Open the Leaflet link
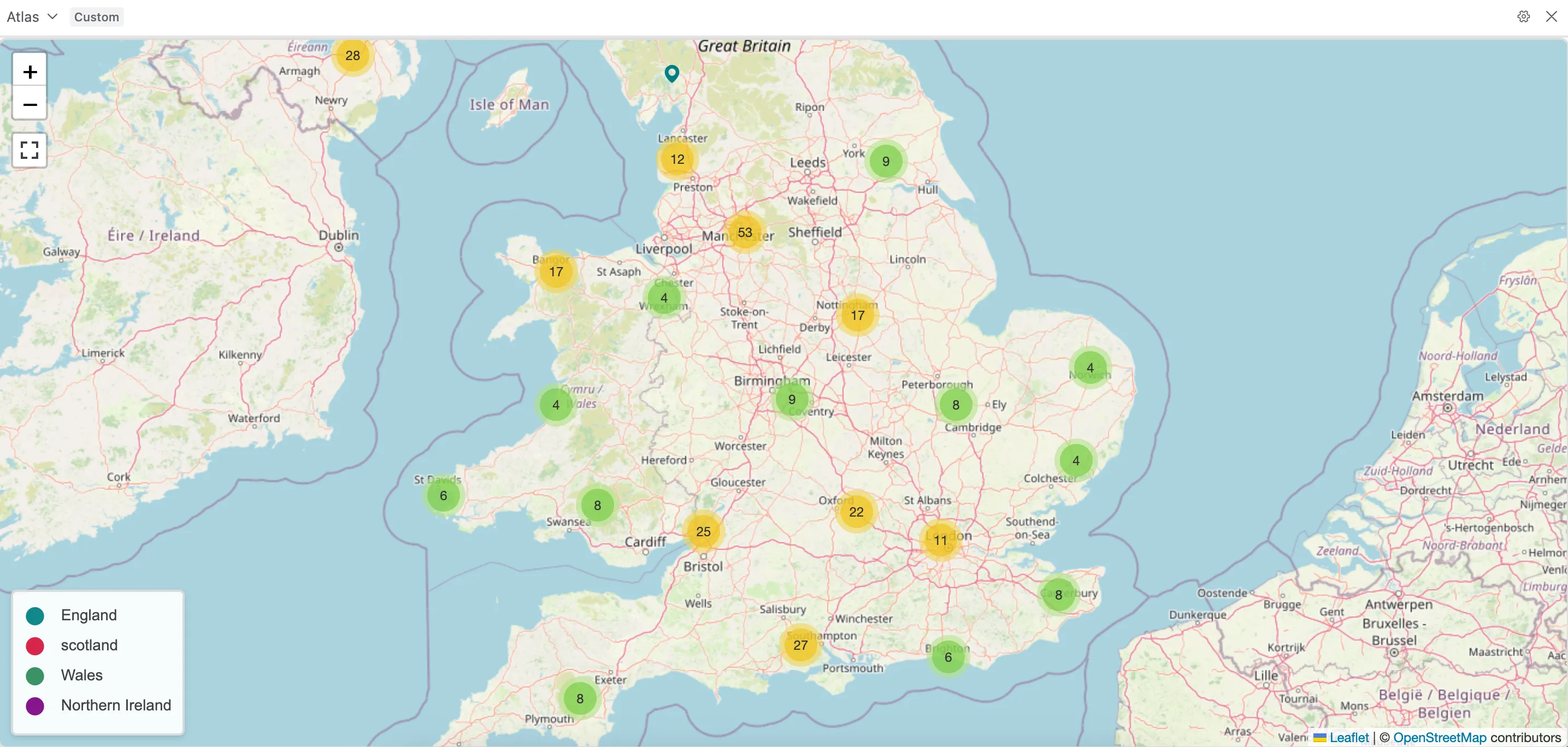Viewport: 1568px width, 747px height. (1348, 737)
